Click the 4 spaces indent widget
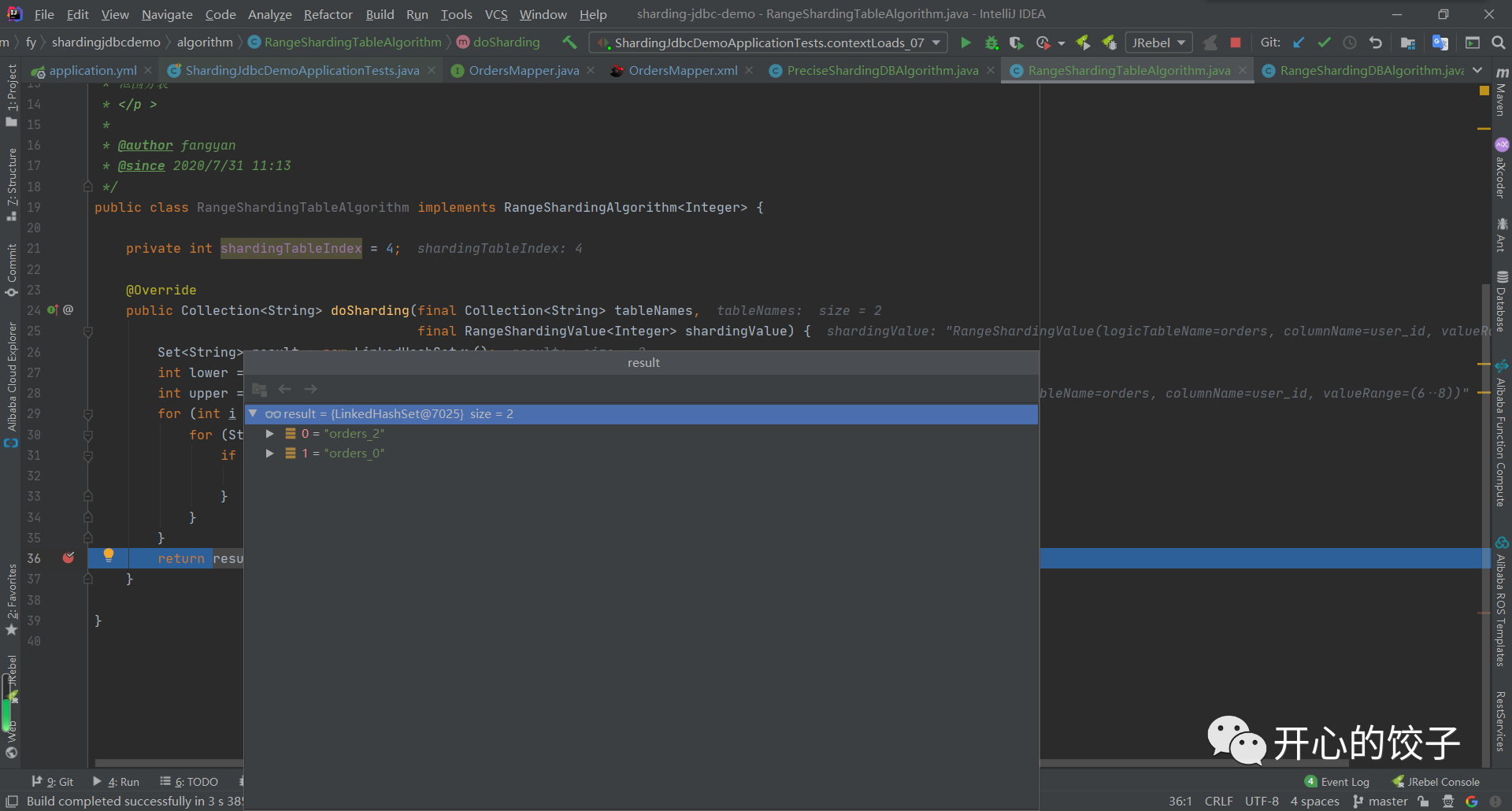 (x=1314, y=802)
